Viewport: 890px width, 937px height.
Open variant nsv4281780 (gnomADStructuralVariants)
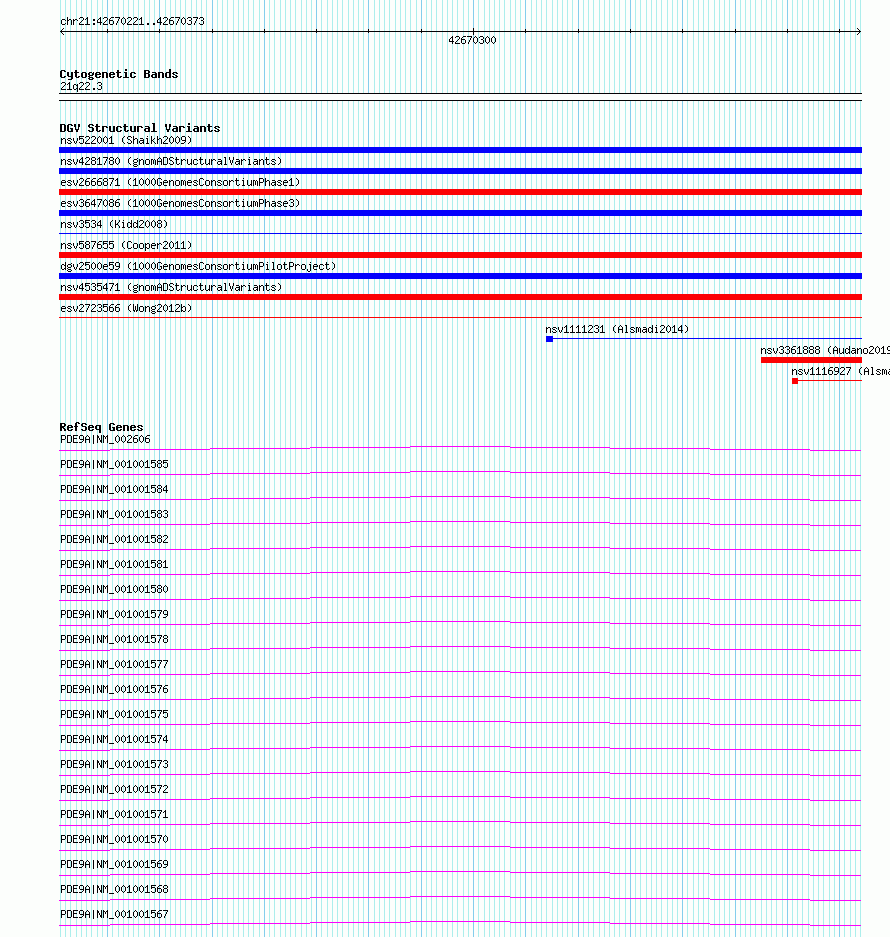click(171, 161)
